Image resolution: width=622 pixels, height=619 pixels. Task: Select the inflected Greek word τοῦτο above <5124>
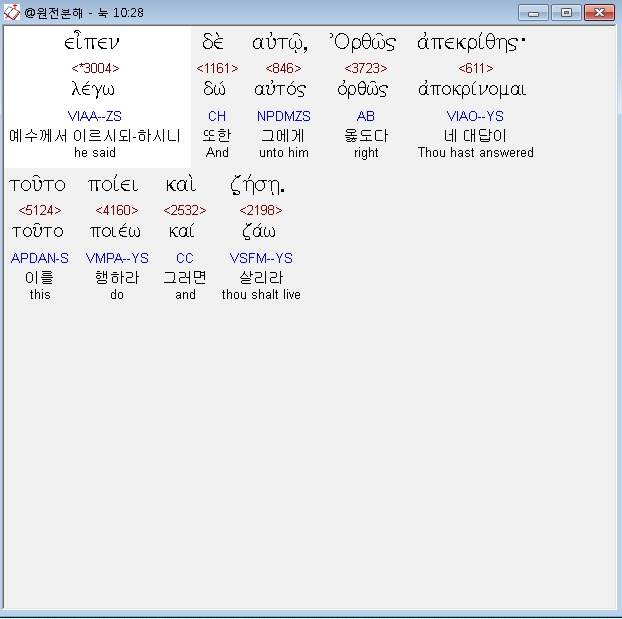coord(37,185)
